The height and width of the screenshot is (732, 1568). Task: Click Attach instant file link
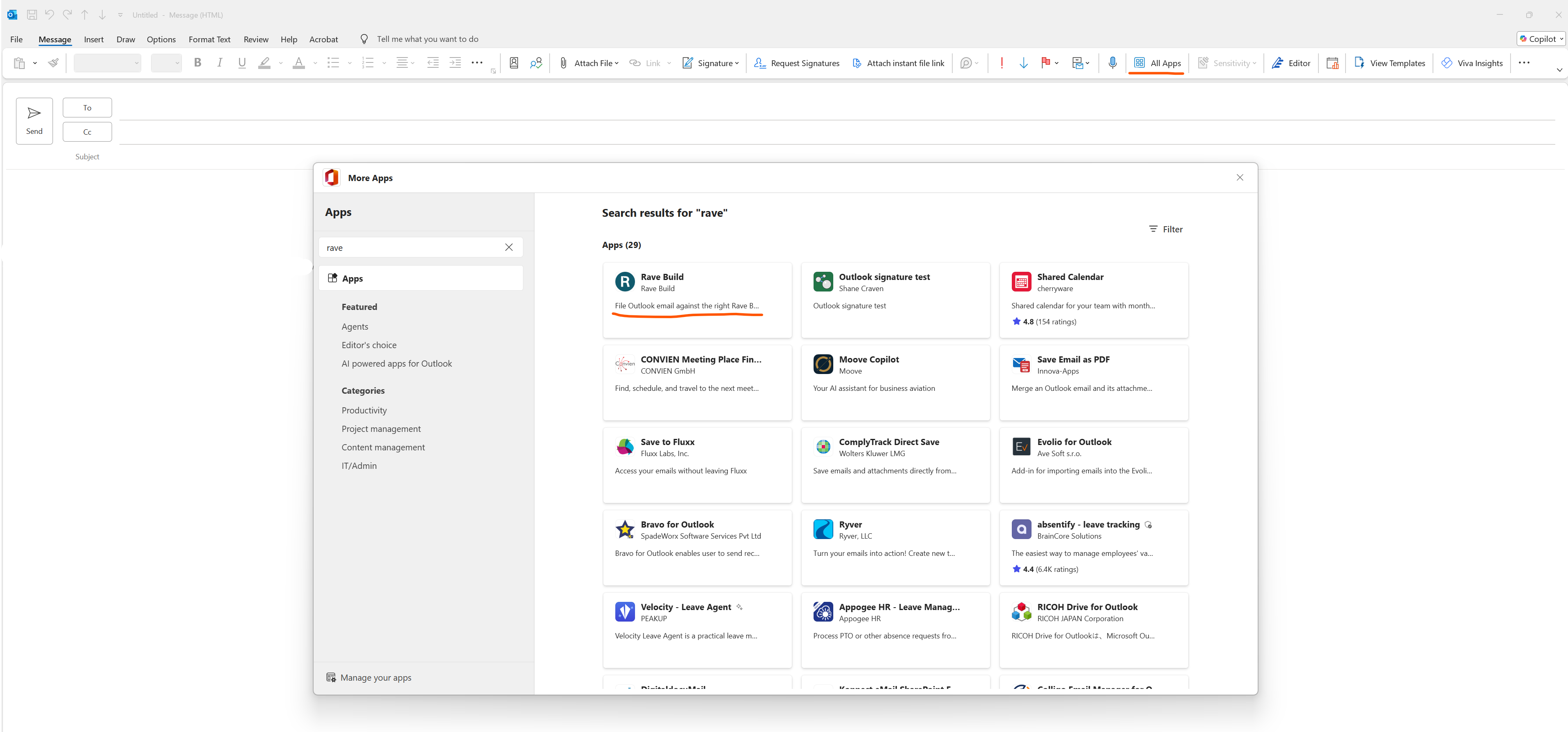[x=899, y=63]
